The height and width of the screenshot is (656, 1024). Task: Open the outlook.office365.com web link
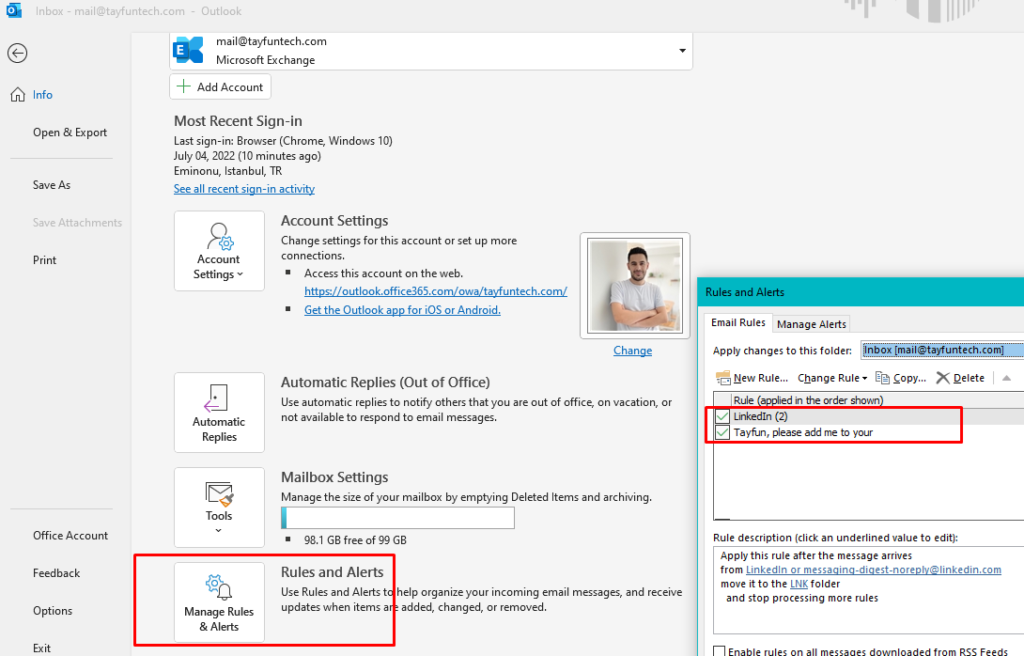436,291
